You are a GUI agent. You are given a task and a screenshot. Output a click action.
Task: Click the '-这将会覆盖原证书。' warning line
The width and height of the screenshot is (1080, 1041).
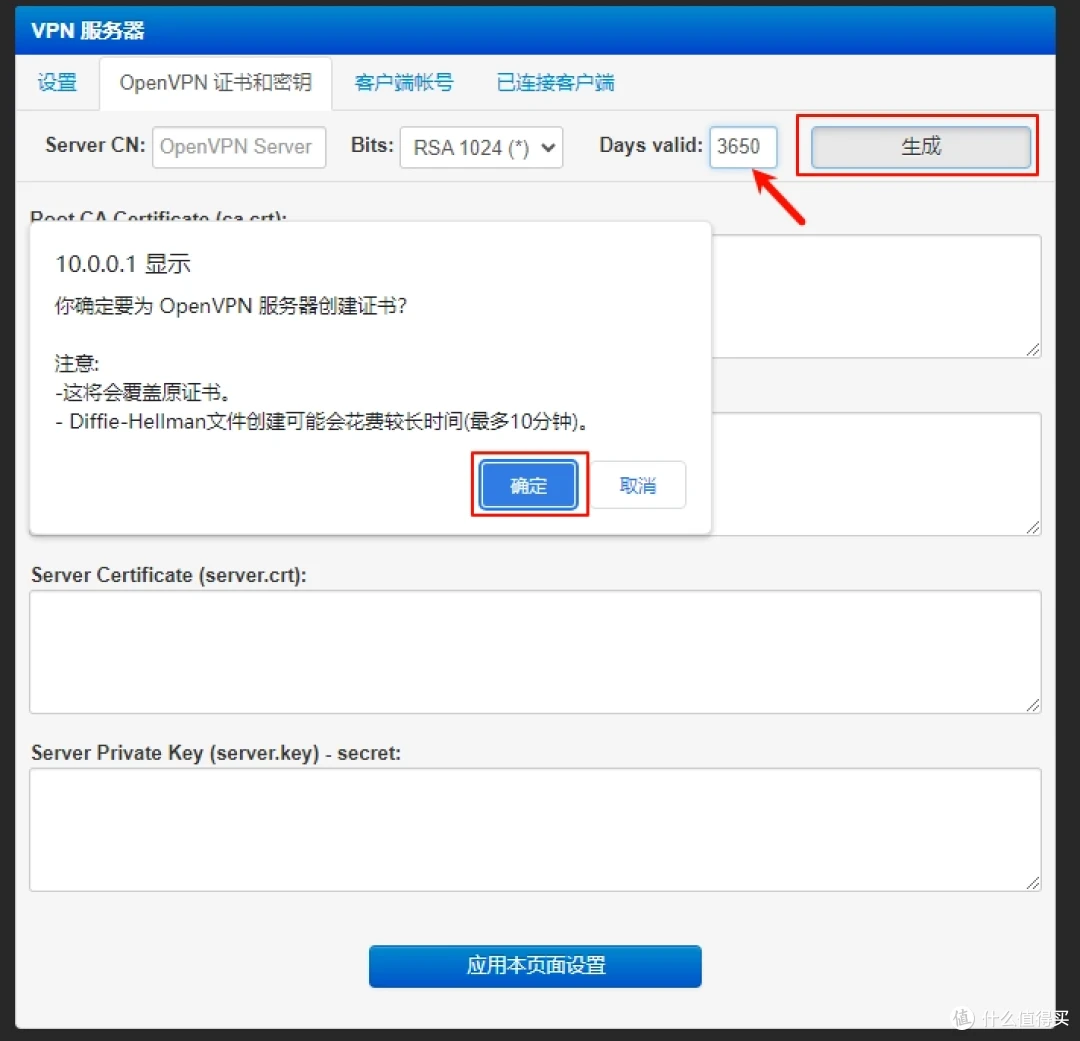point(143,393)
